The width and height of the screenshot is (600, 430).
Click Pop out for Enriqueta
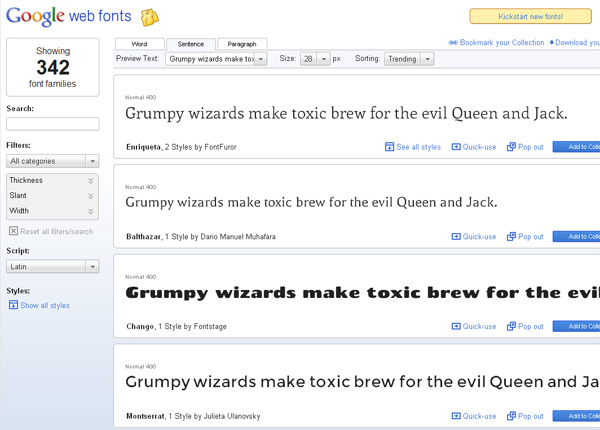pyautogui.click(x=530, y=147)
